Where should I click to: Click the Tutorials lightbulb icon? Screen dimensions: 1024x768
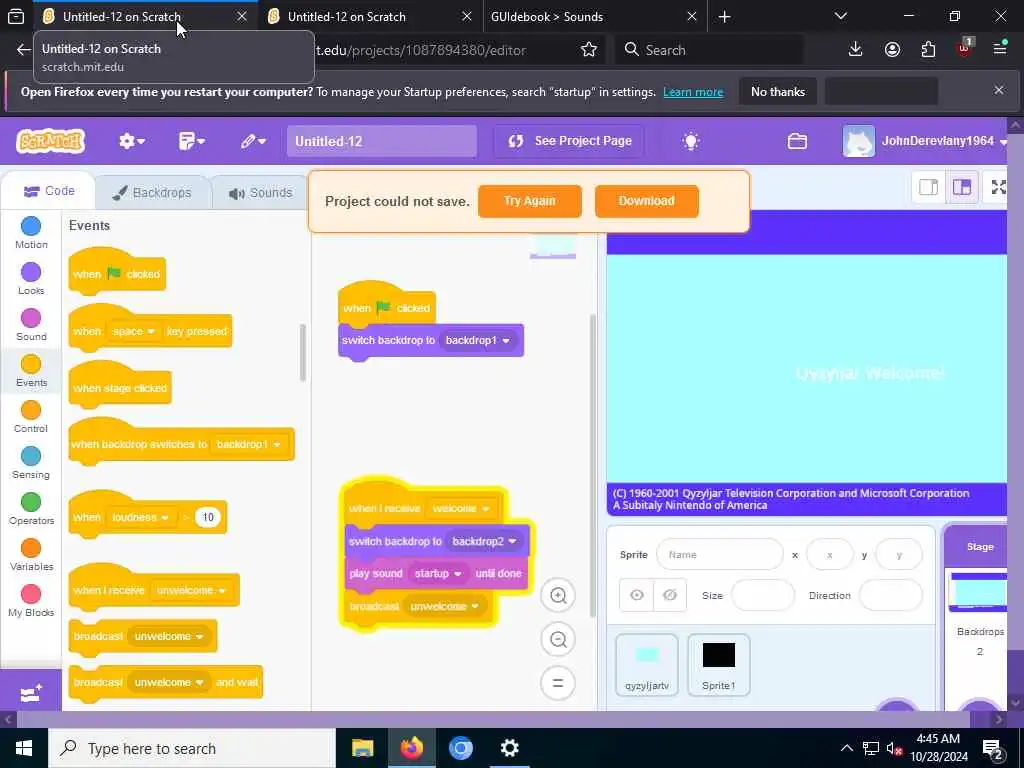tap(690, 141)
